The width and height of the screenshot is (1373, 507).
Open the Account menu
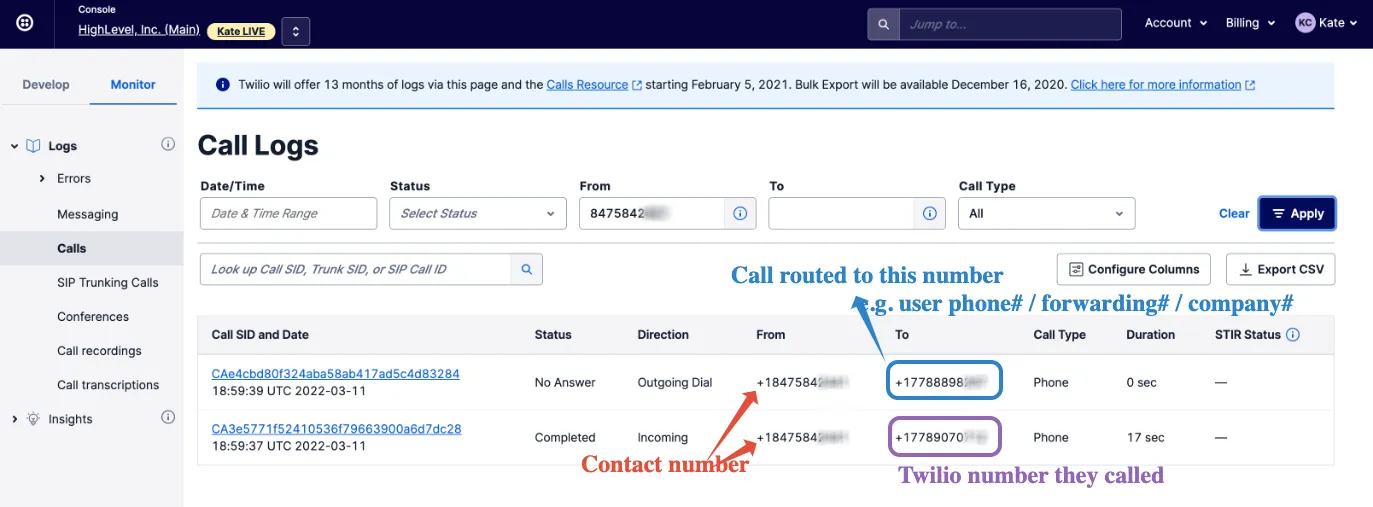pos(1176,23)
